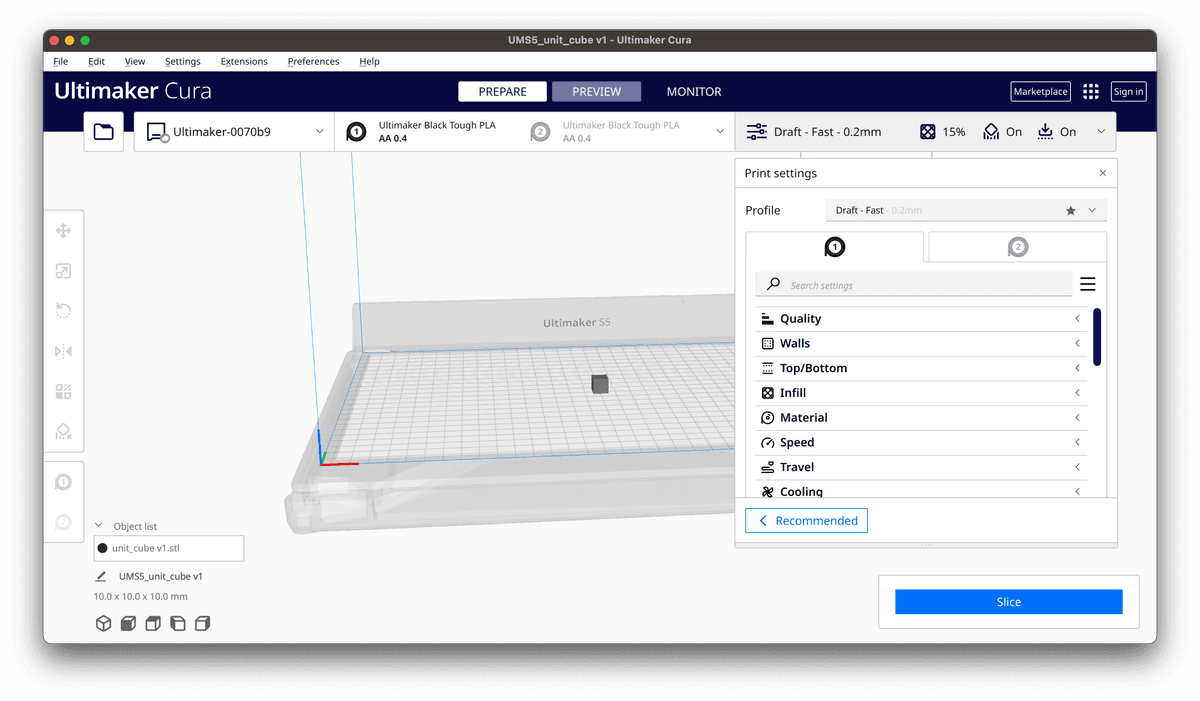Switch to the PREVIEW stage
This screenshot has width=1200, height=701.
[x=597, y=91]
